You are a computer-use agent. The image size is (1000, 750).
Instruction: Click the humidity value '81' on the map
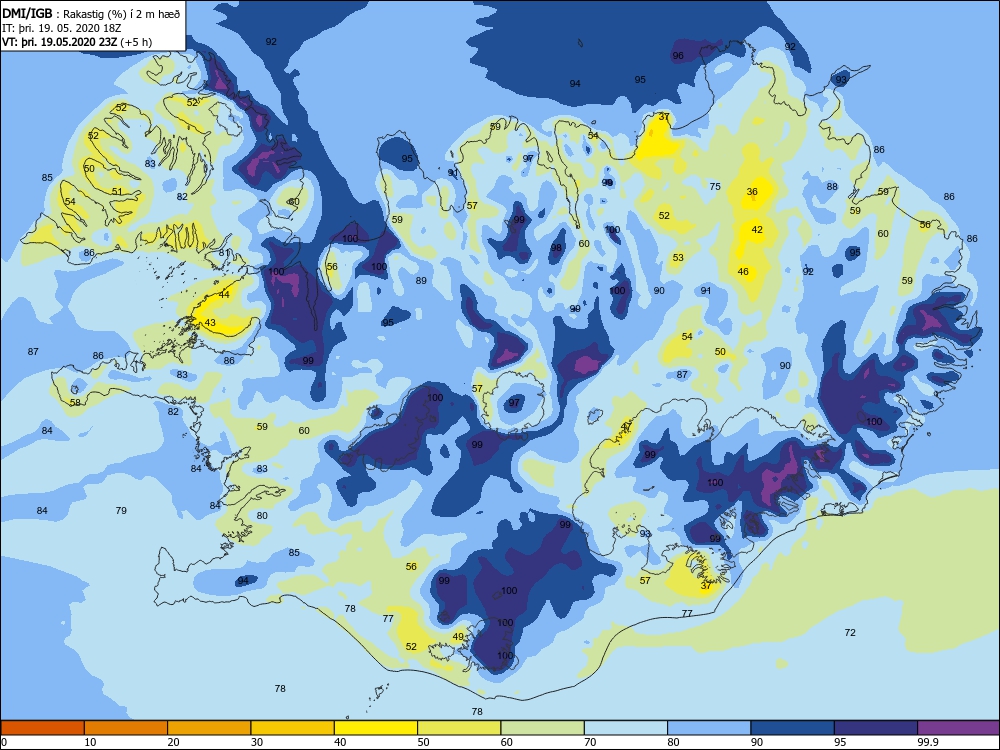pos(224,253)
